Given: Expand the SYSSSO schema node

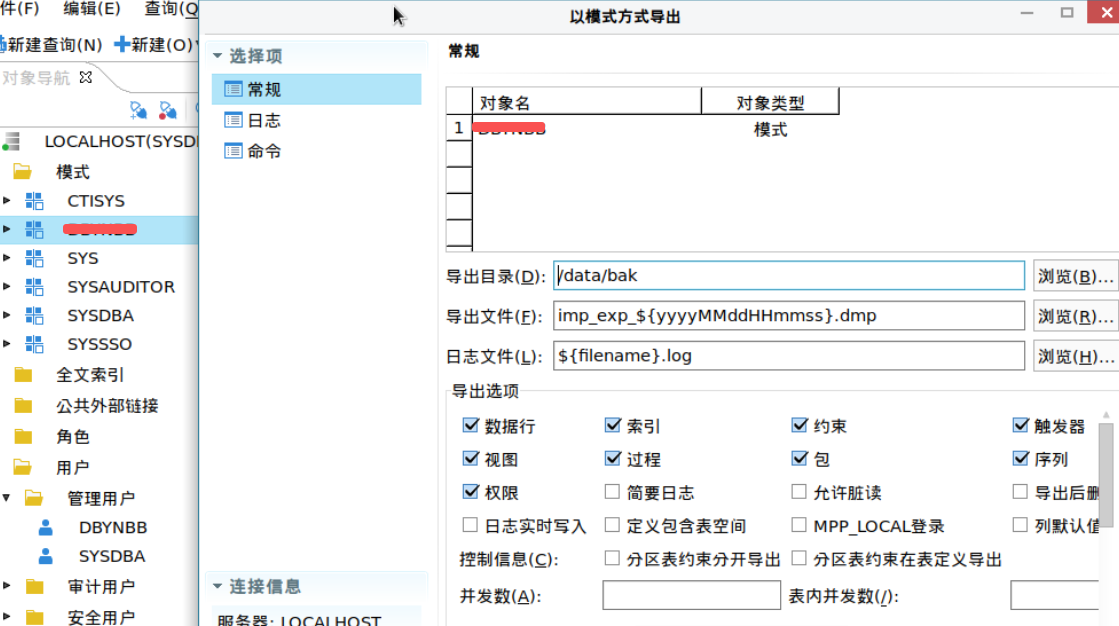Looking at the screenshot, I should pyautogui.click(x=7, y=344).
